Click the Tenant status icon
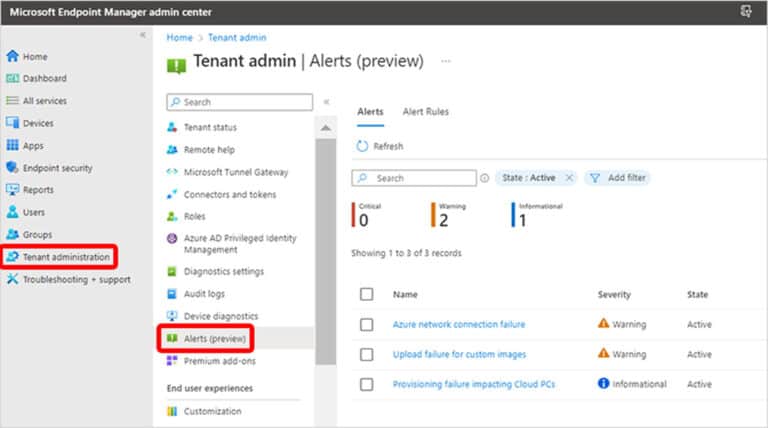The image size is (768, 428). pos(172,127)
